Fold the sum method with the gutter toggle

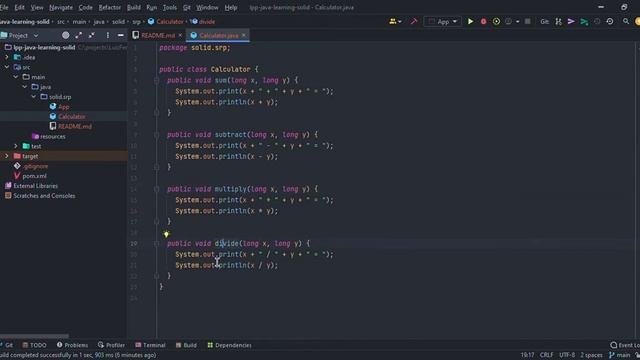(156, 80)
